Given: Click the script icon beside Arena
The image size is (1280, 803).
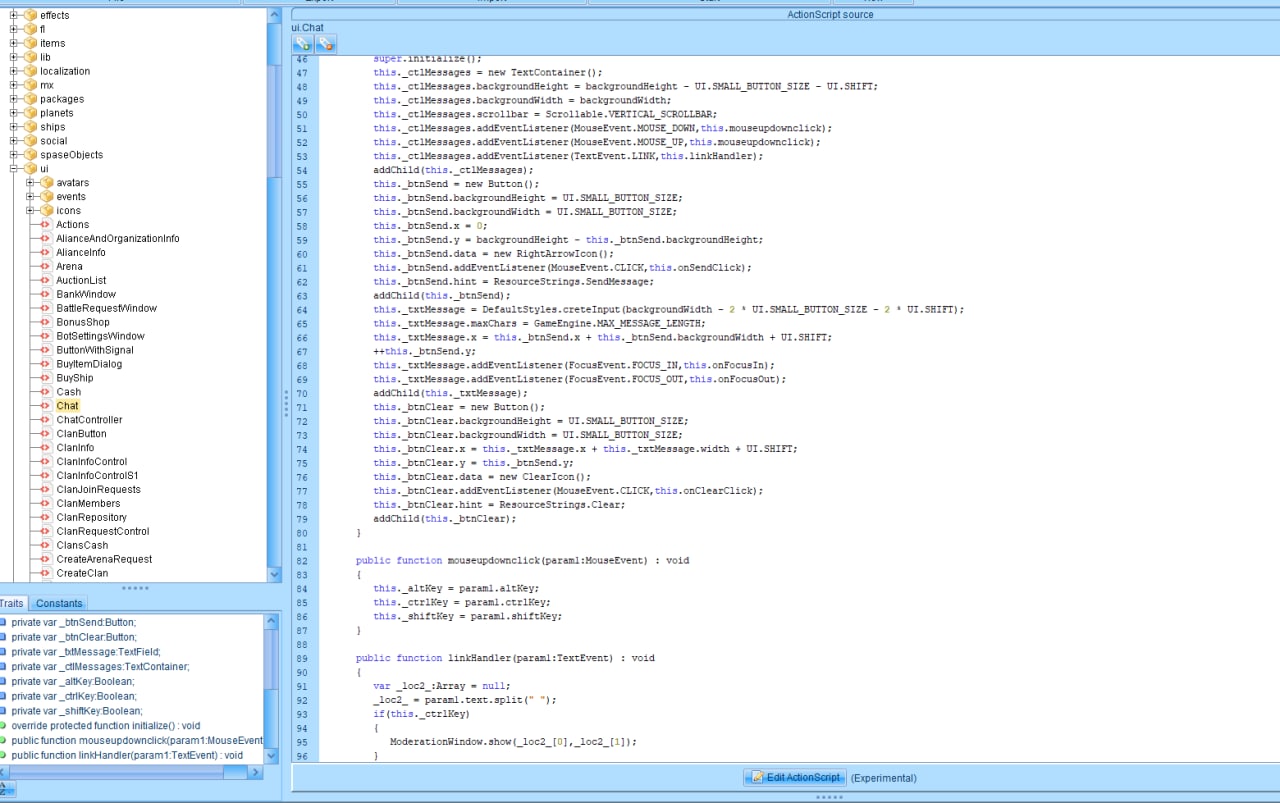Looking at the screenshot, I should tap(45, 267).
